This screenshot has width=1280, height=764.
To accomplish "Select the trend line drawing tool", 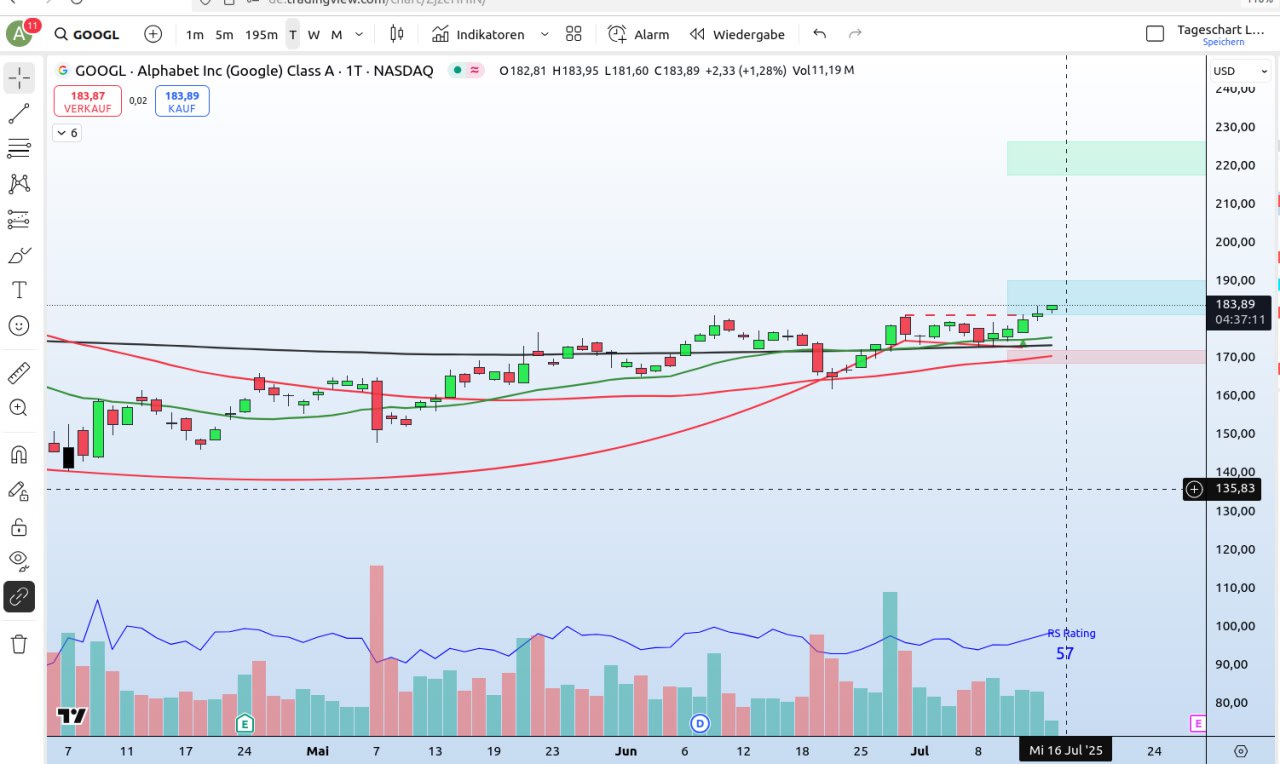I will [18, 114].
